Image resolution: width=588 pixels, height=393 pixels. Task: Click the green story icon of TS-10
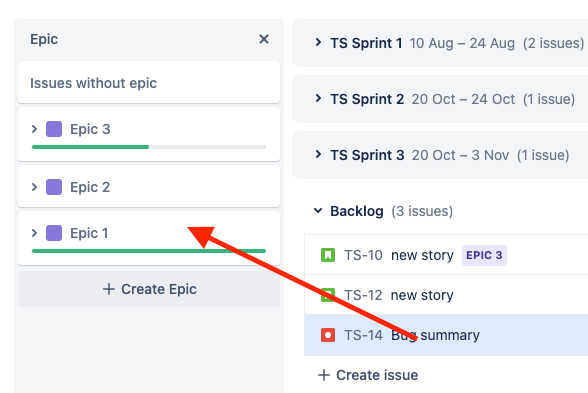pyautogui.click(x=328, y=255)
